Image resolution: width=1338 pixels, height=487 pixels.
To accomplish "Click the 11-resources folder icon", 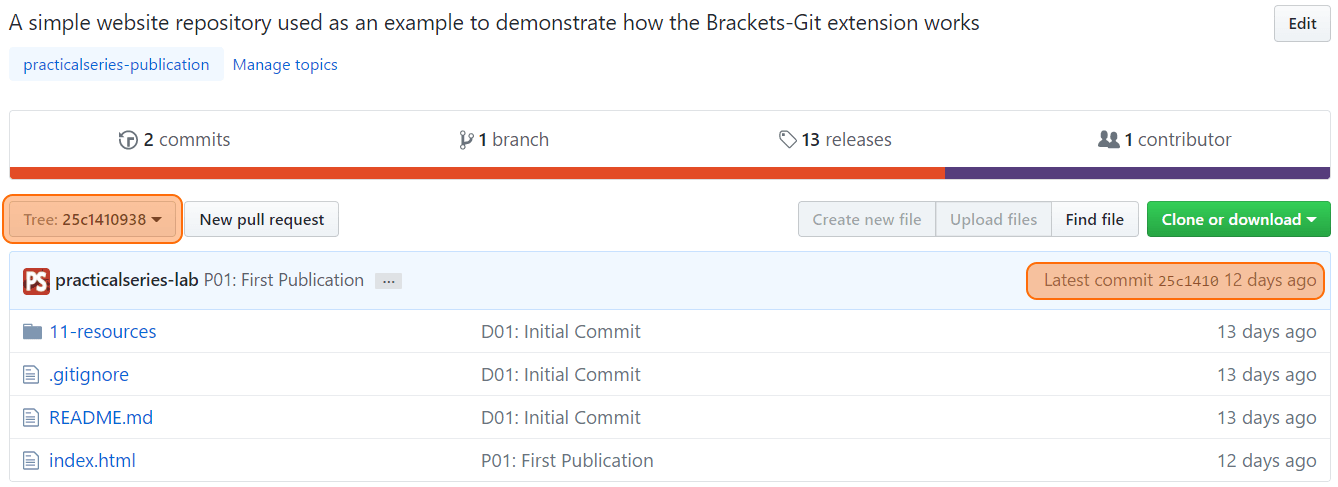I will click(x=32, y=332).
